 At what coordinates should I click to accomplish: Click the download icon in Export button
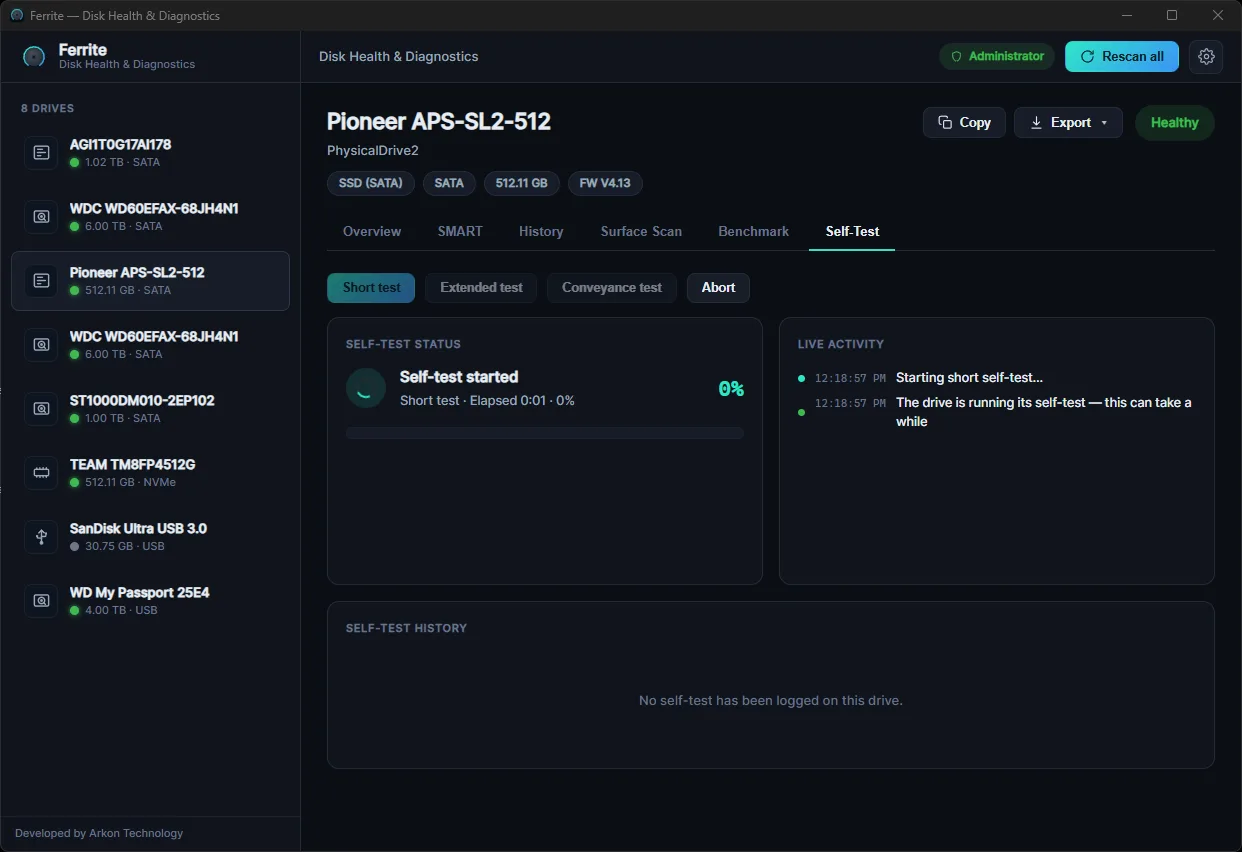click(1036, 123)
